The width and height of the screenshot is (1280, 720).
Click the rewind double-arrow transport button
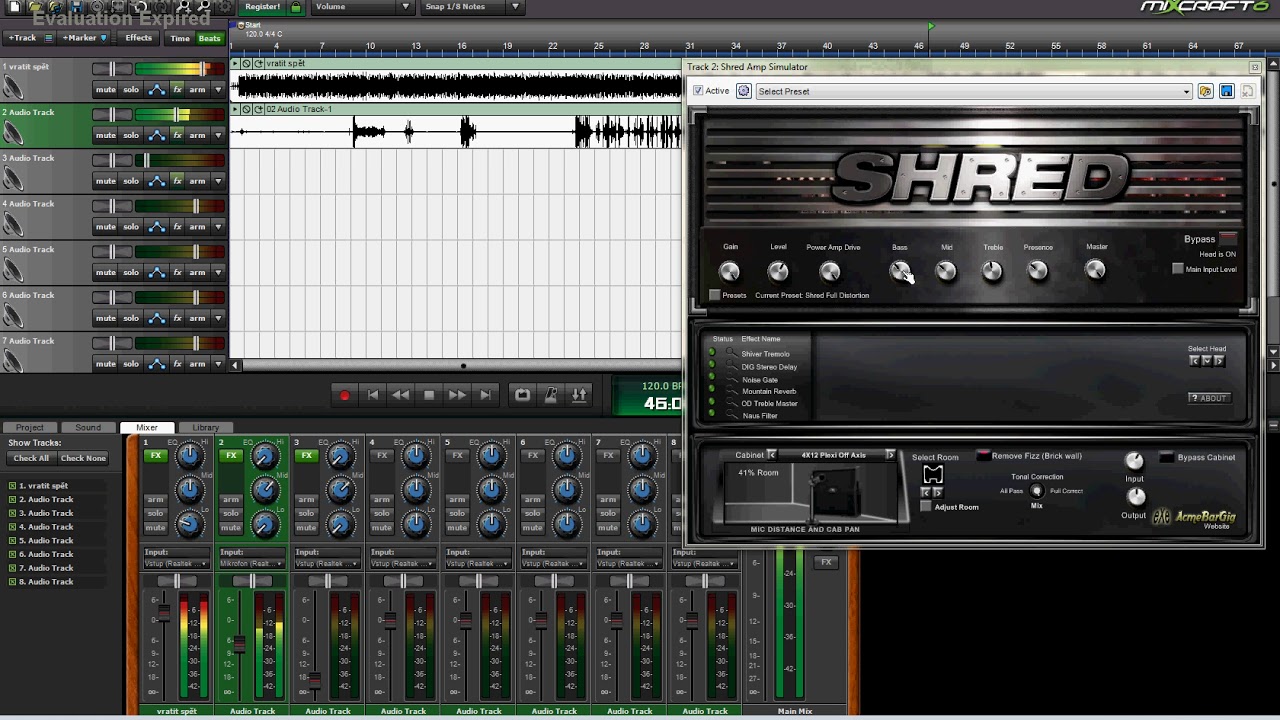[401, 396]
